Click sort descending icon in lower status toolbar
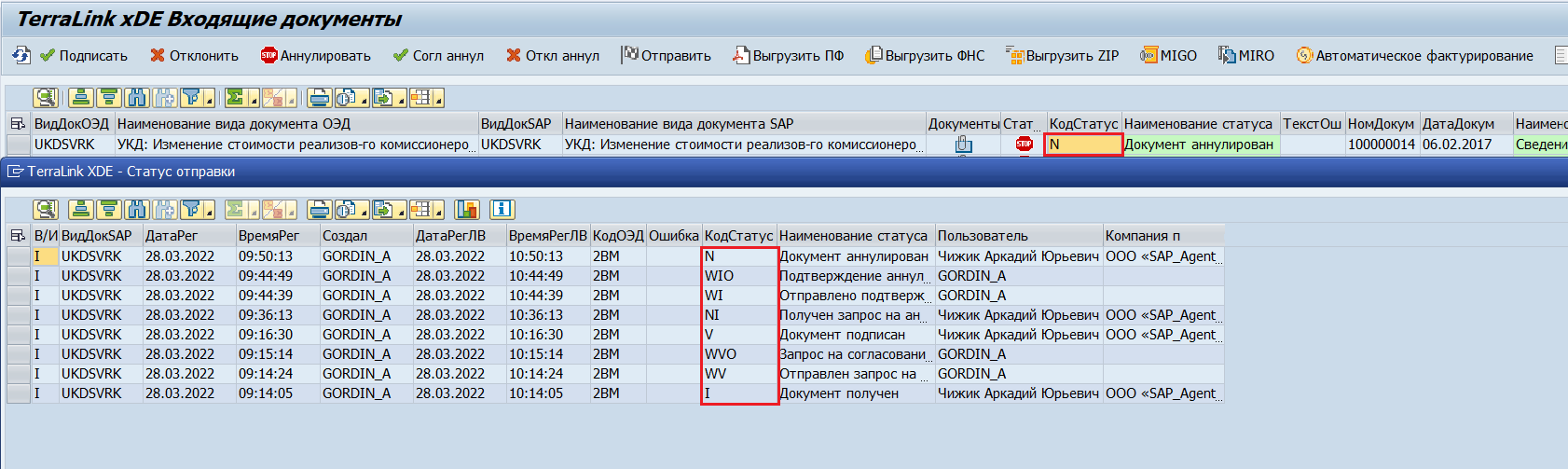1568x469 pixels. 108,210
